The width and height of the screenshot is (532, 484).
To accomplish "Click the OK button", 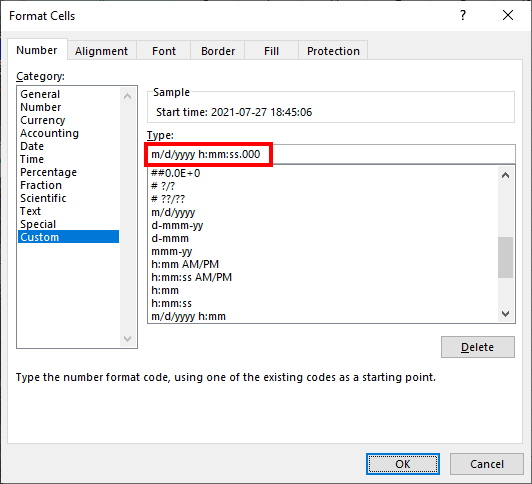I will pyautogui.click(x=403, y=464).
